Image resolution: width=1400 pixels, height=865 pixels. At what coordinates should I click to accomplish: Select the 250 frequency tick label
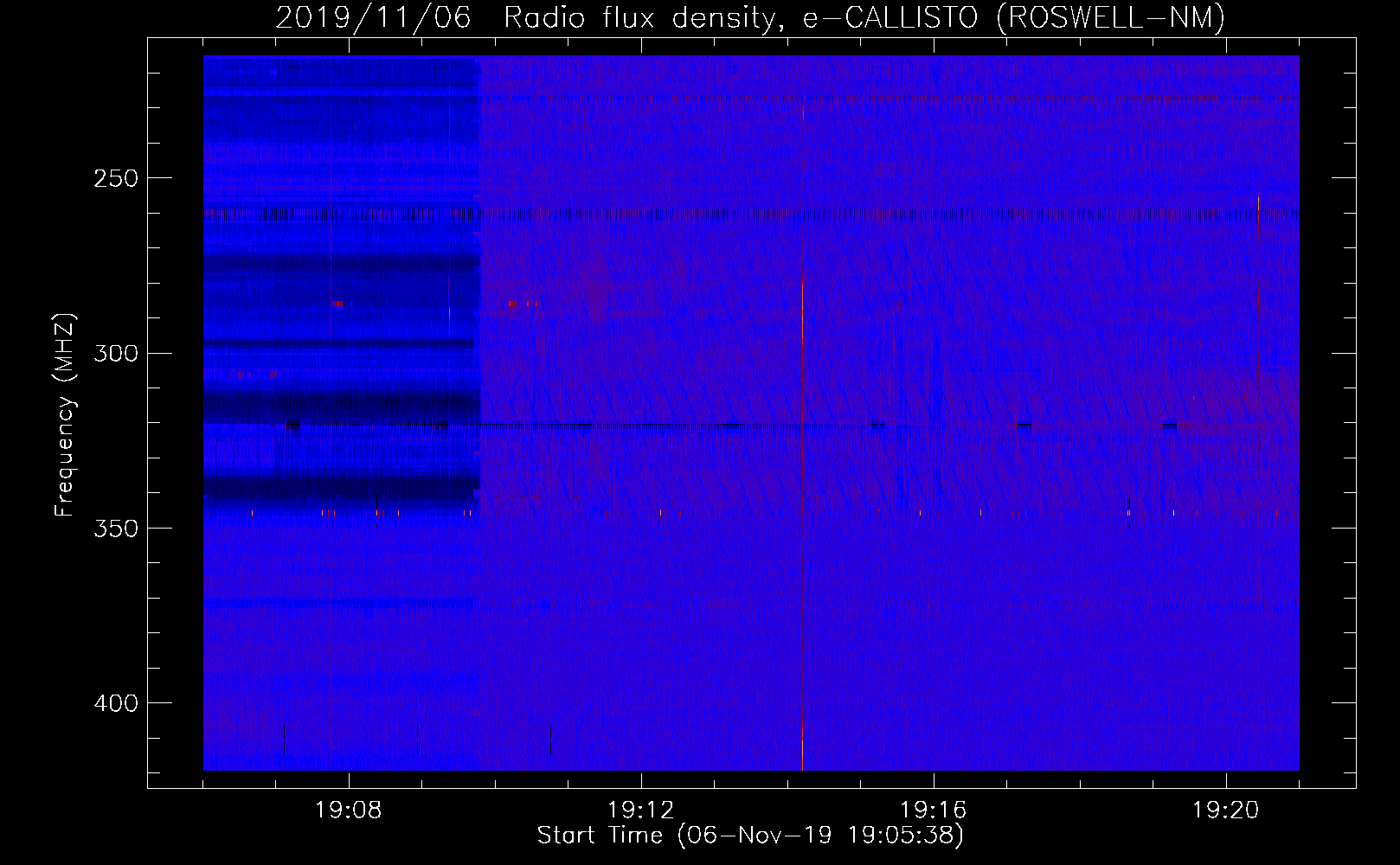pyautogui.click(x=115, y=178)
